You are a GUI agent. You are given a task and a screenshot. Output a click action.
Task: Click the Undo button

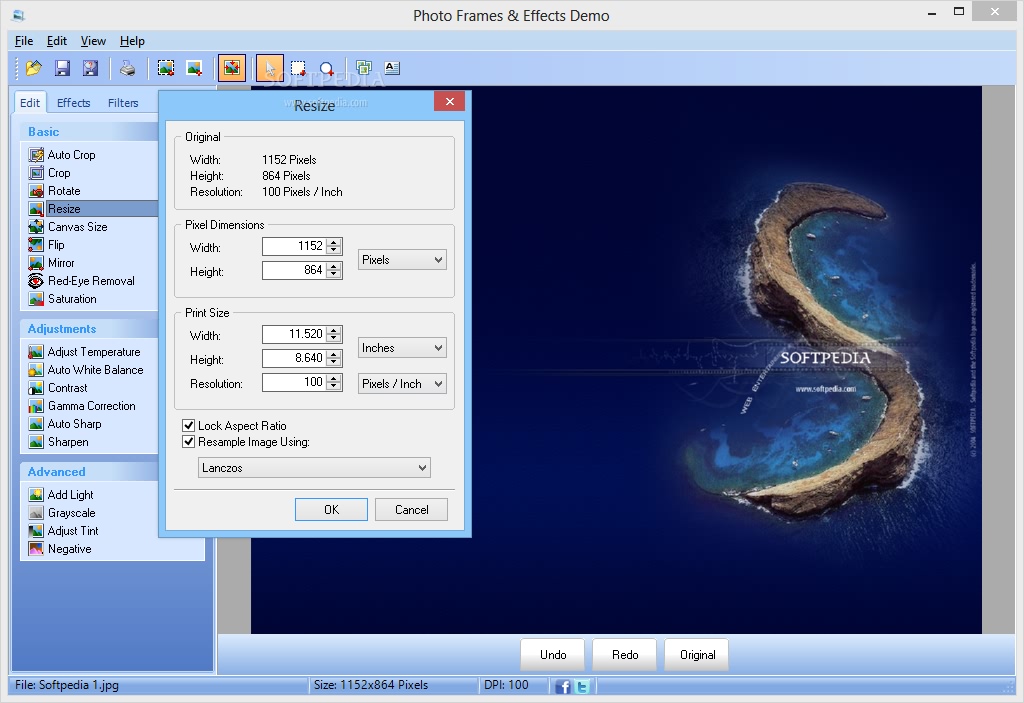point(553,655)
